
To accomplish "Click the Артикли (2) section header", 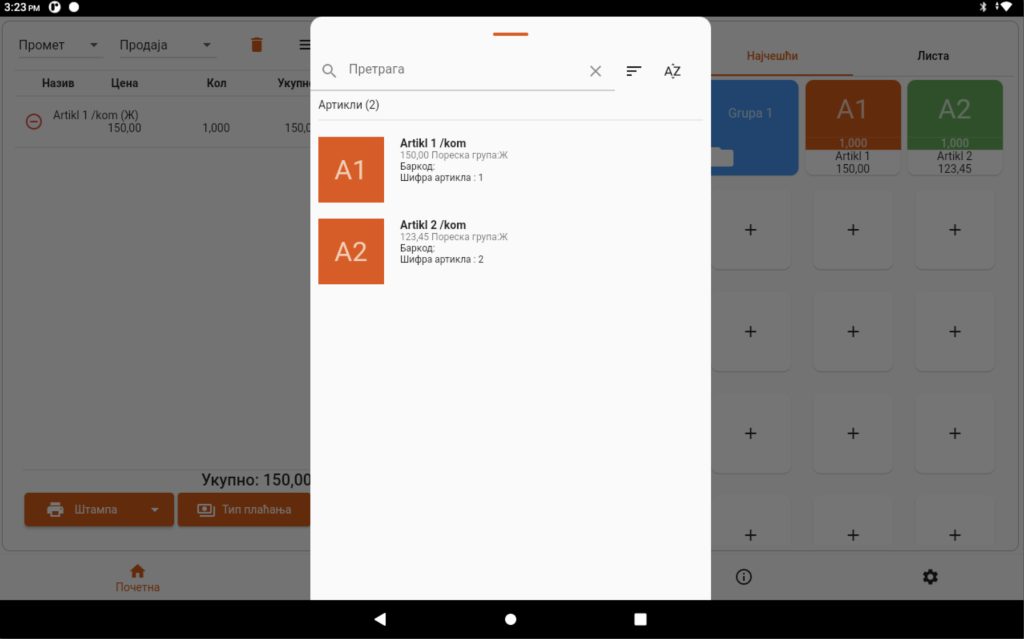I will 349,105.
